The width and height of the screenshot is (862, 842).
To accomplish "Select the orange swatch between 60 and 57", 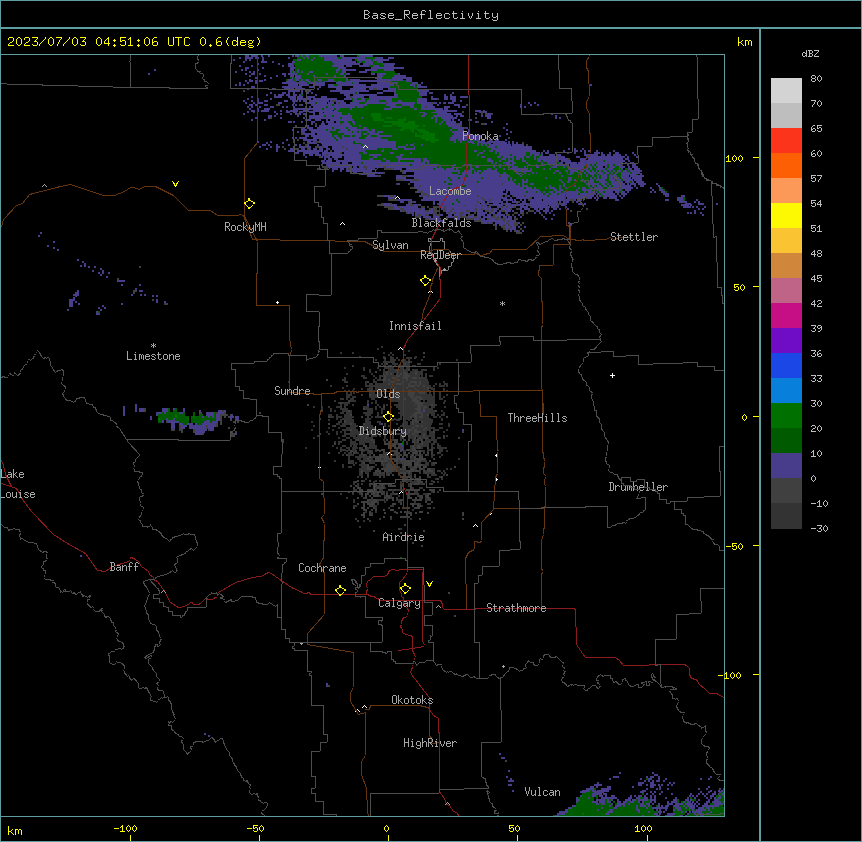I will [x=786, y=165].
